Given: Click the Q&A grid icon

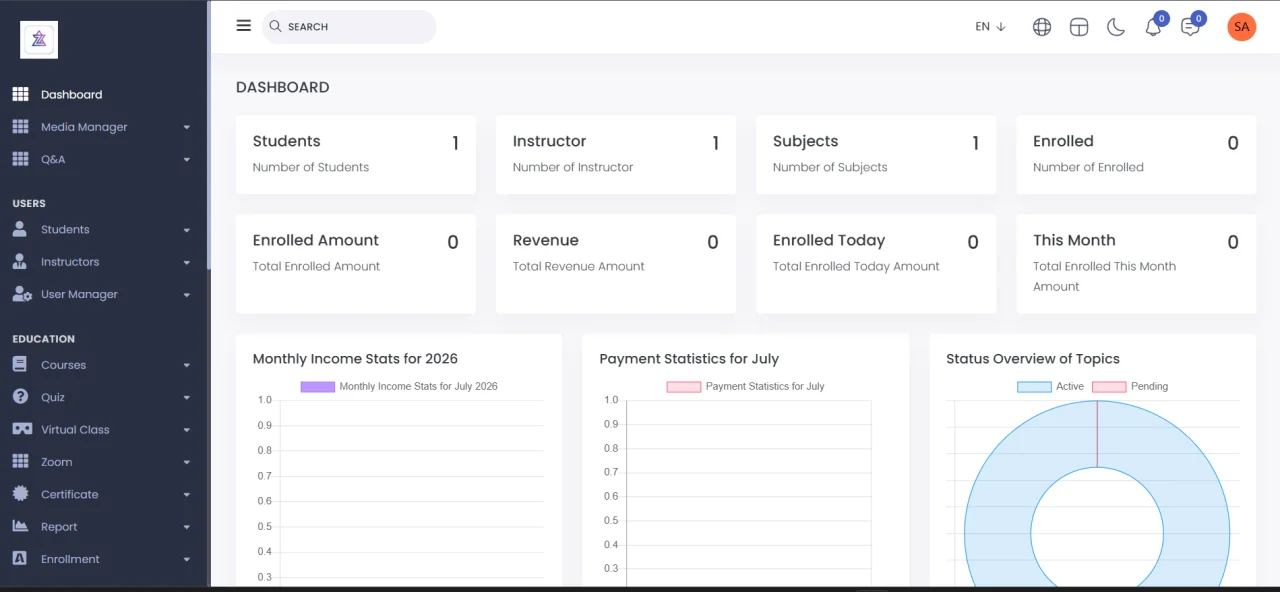Looking at the screenshot, I should tap(20, 159).
